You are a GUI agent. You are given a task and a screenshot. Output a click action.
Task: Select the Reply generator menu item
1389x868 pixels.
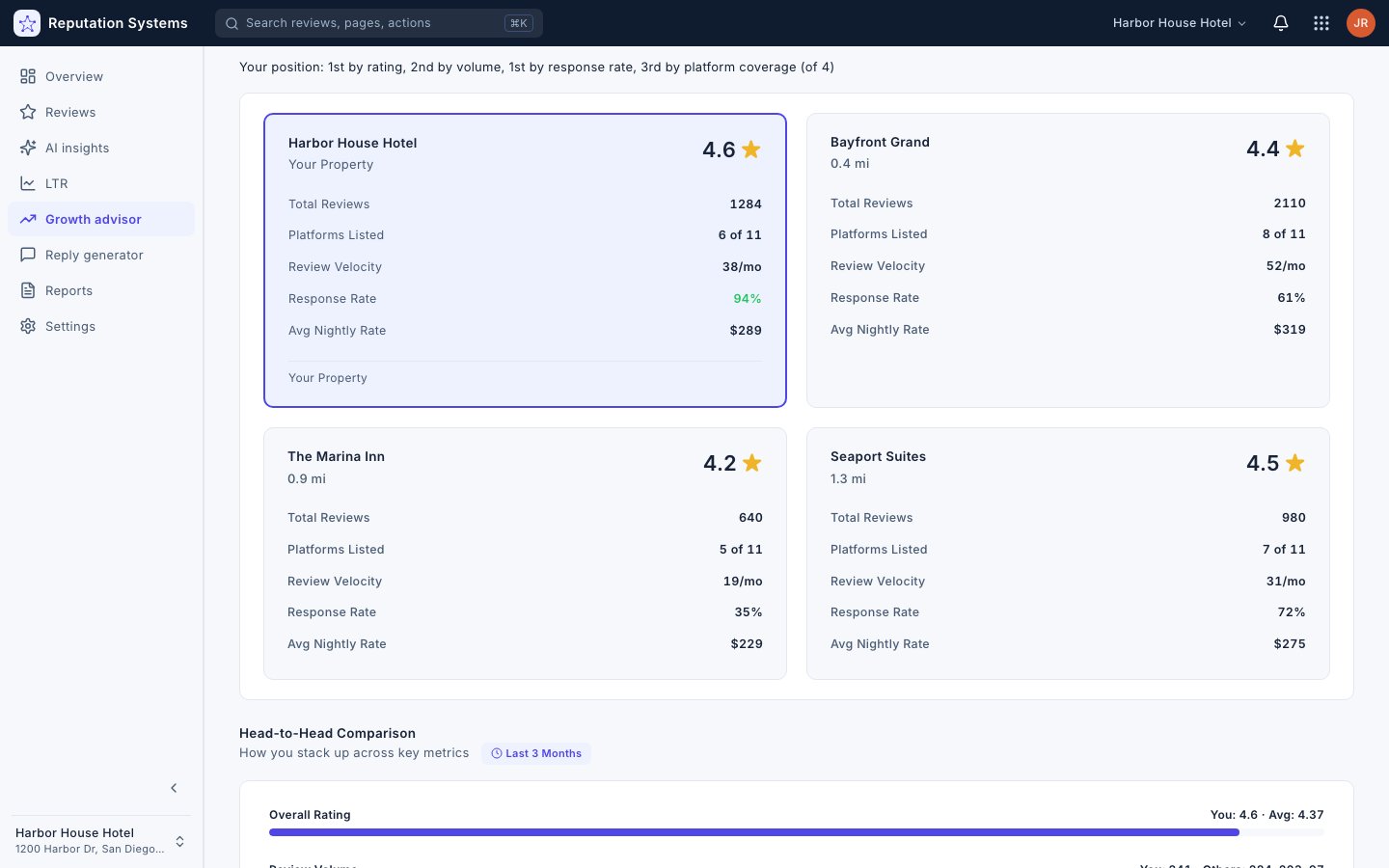pos(101,255)
